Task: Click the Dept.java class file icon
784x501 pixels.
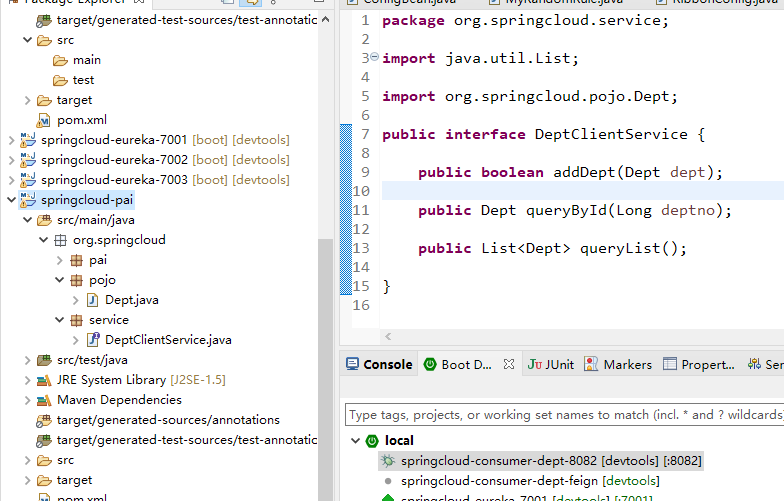Action: click(x=92, y=300)
